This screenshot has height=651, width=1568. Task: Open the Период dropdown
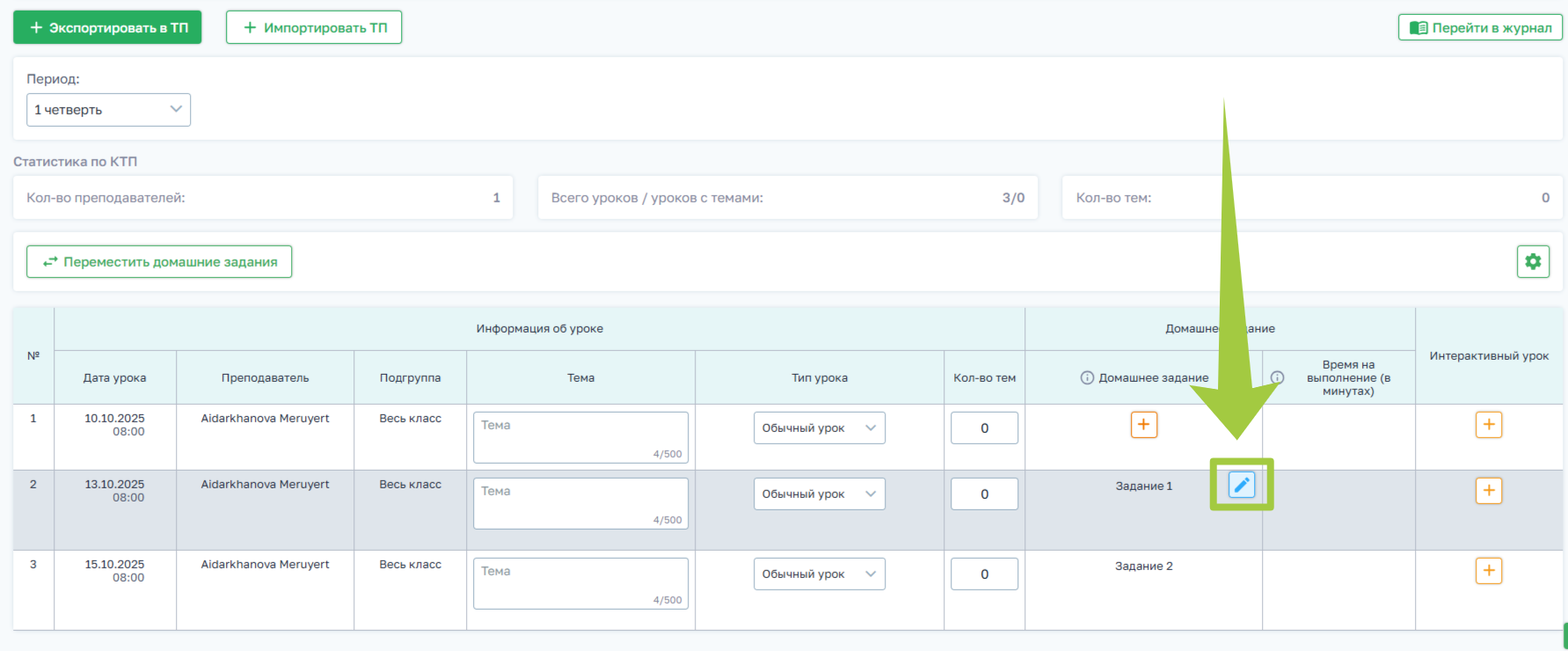tap(108, 110)
